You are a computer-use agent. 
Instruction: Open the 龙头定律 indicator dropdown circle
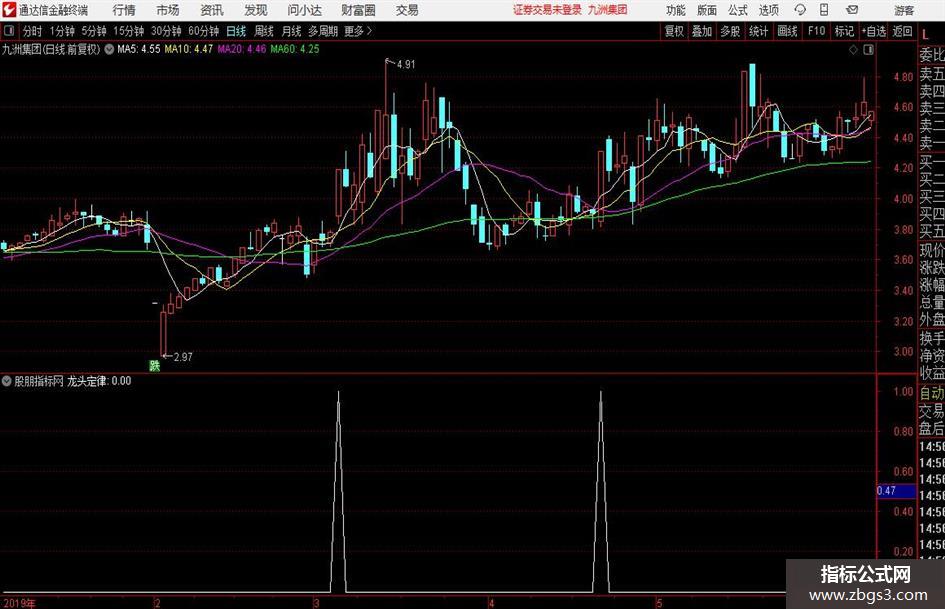(6, 381)
